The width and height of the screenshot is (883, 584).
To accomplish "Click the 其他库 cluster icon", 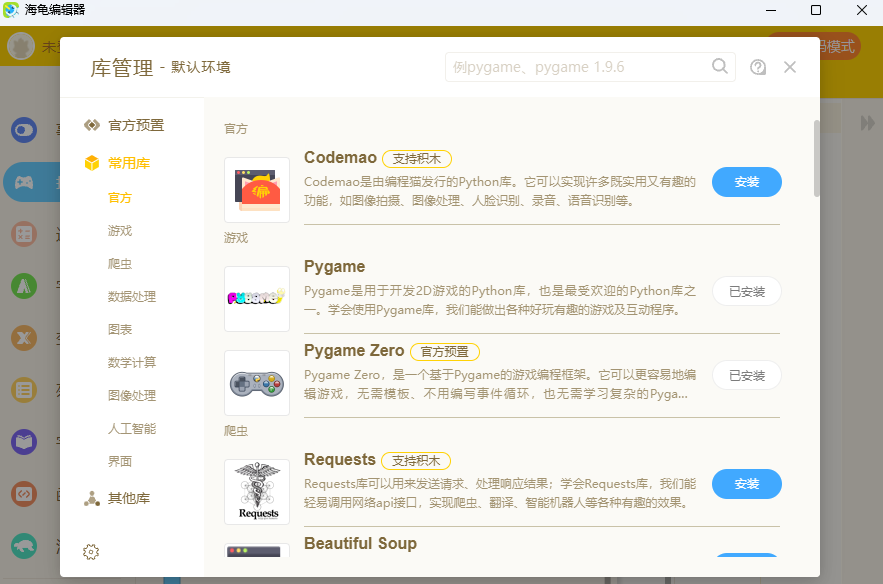I will pos(92,498).
